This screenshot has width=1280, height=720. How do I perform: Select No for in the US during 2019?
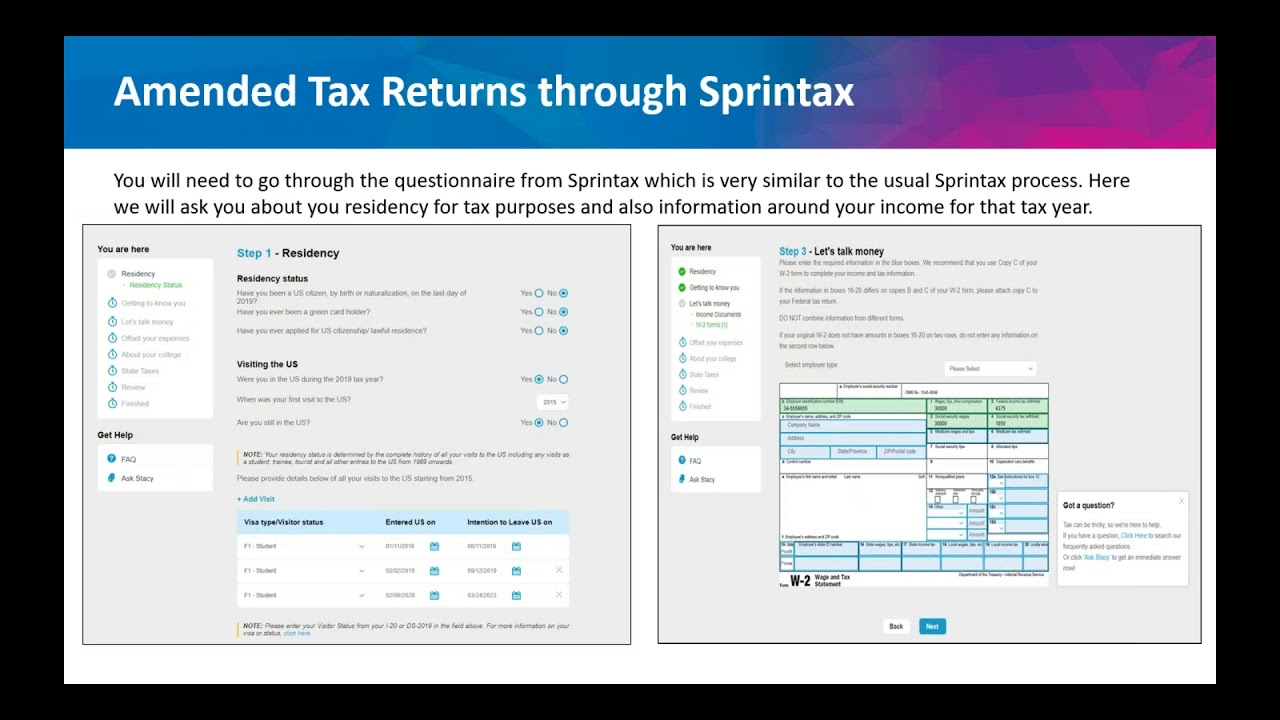tap(564, 379)
